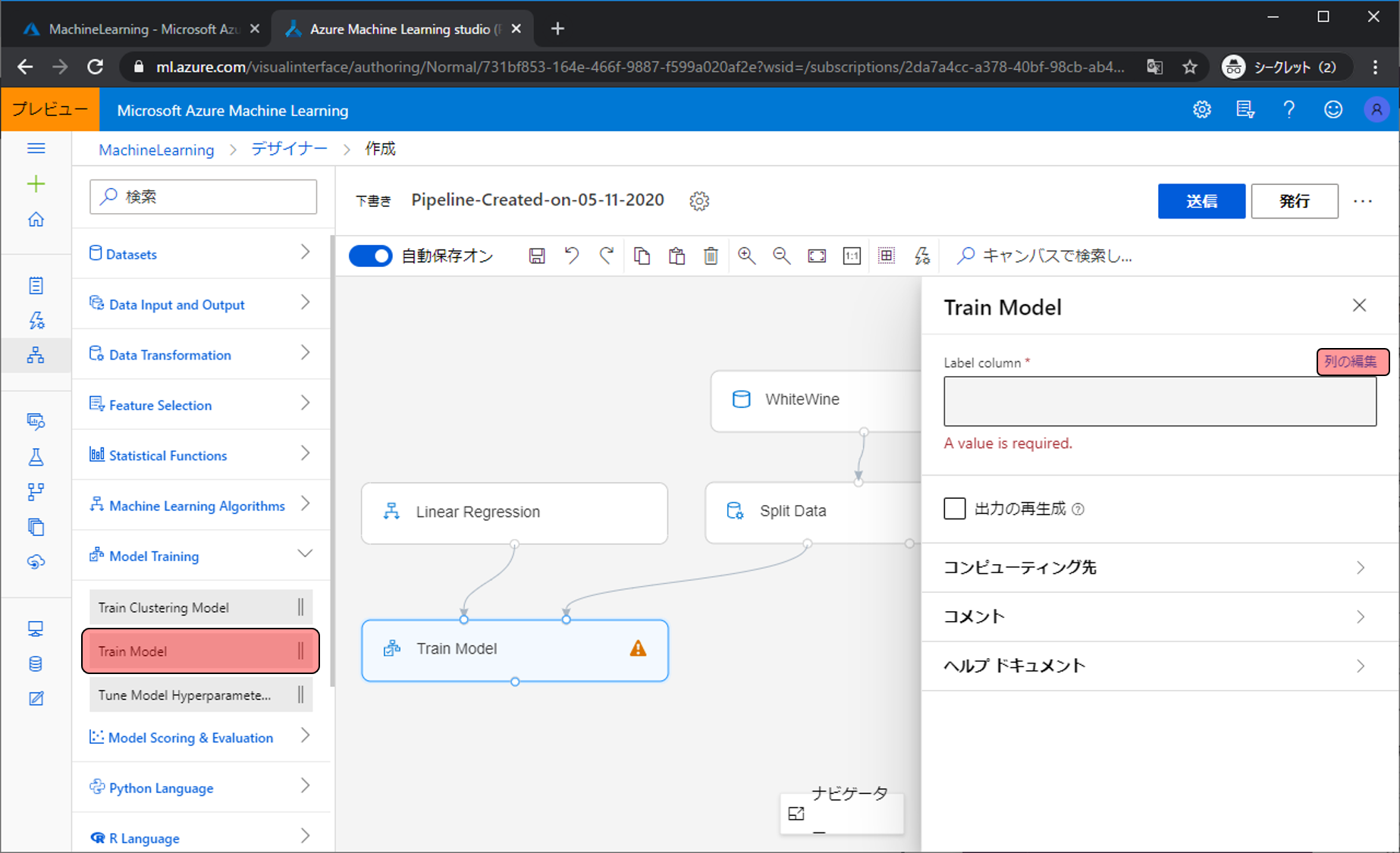1400x853 pixels.
Task: Click the Label column input field
Action: tap(1159, 402)
